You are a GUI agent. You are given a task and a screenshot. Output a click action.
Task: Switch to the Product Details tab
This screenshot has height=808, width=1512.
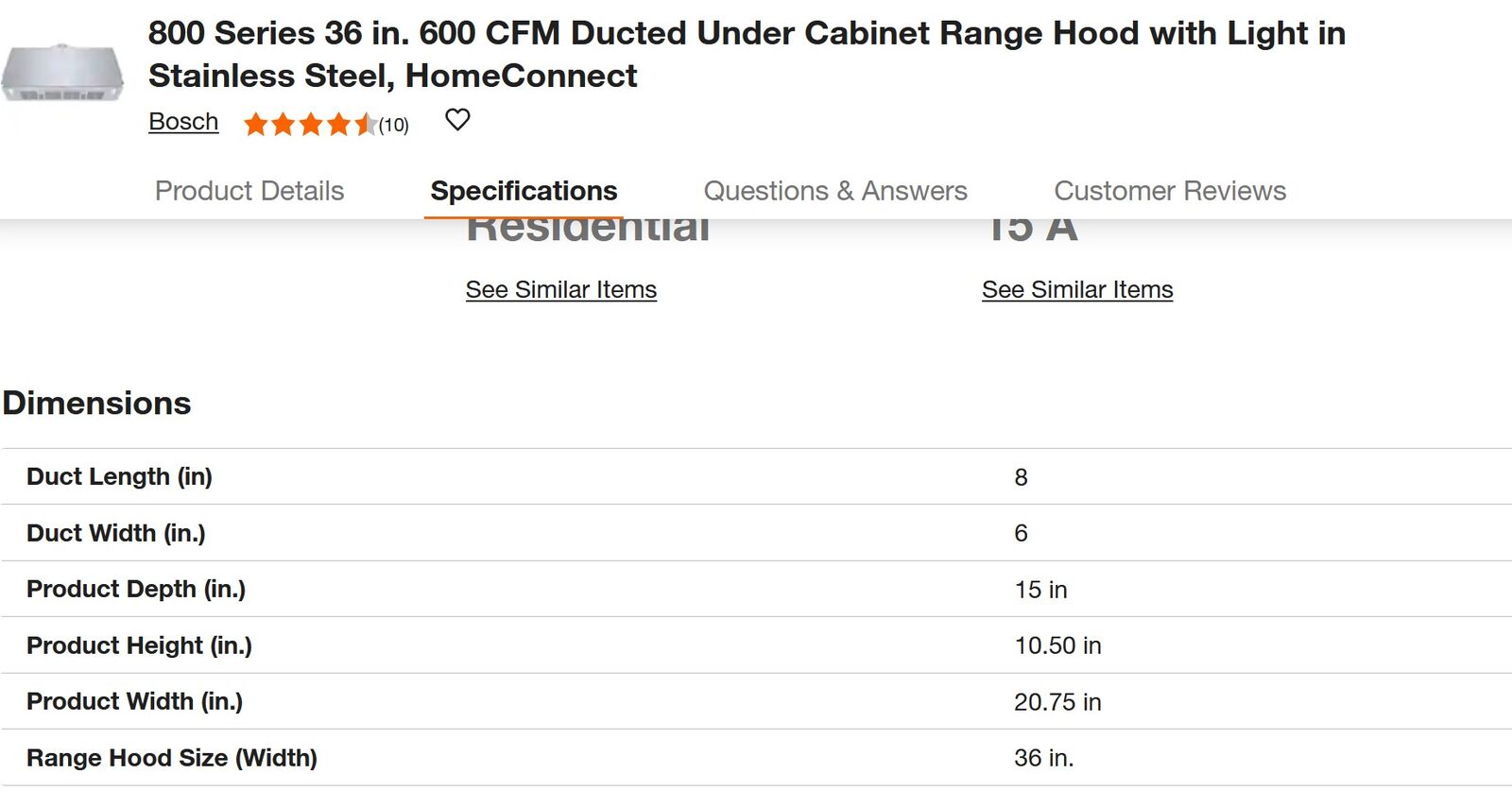[x=249, y=191]
